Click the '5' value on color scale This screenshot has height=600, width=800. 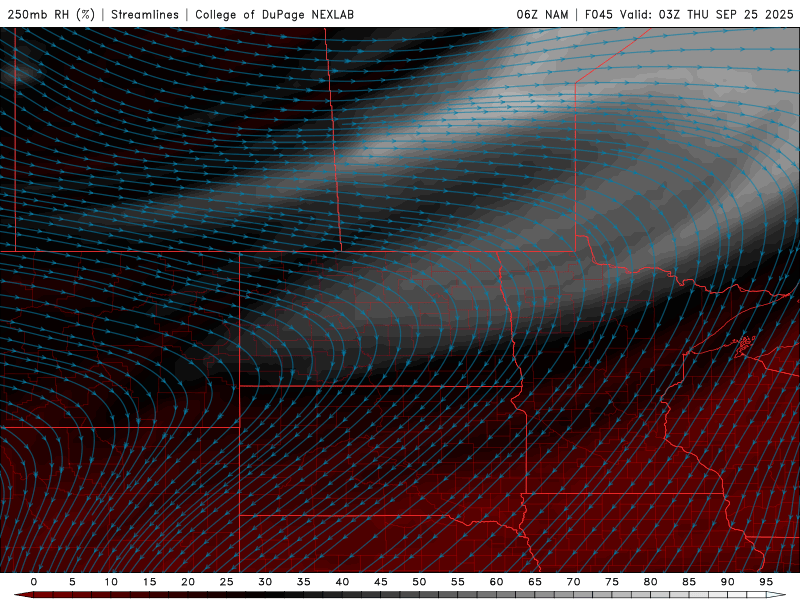[72, 582]
